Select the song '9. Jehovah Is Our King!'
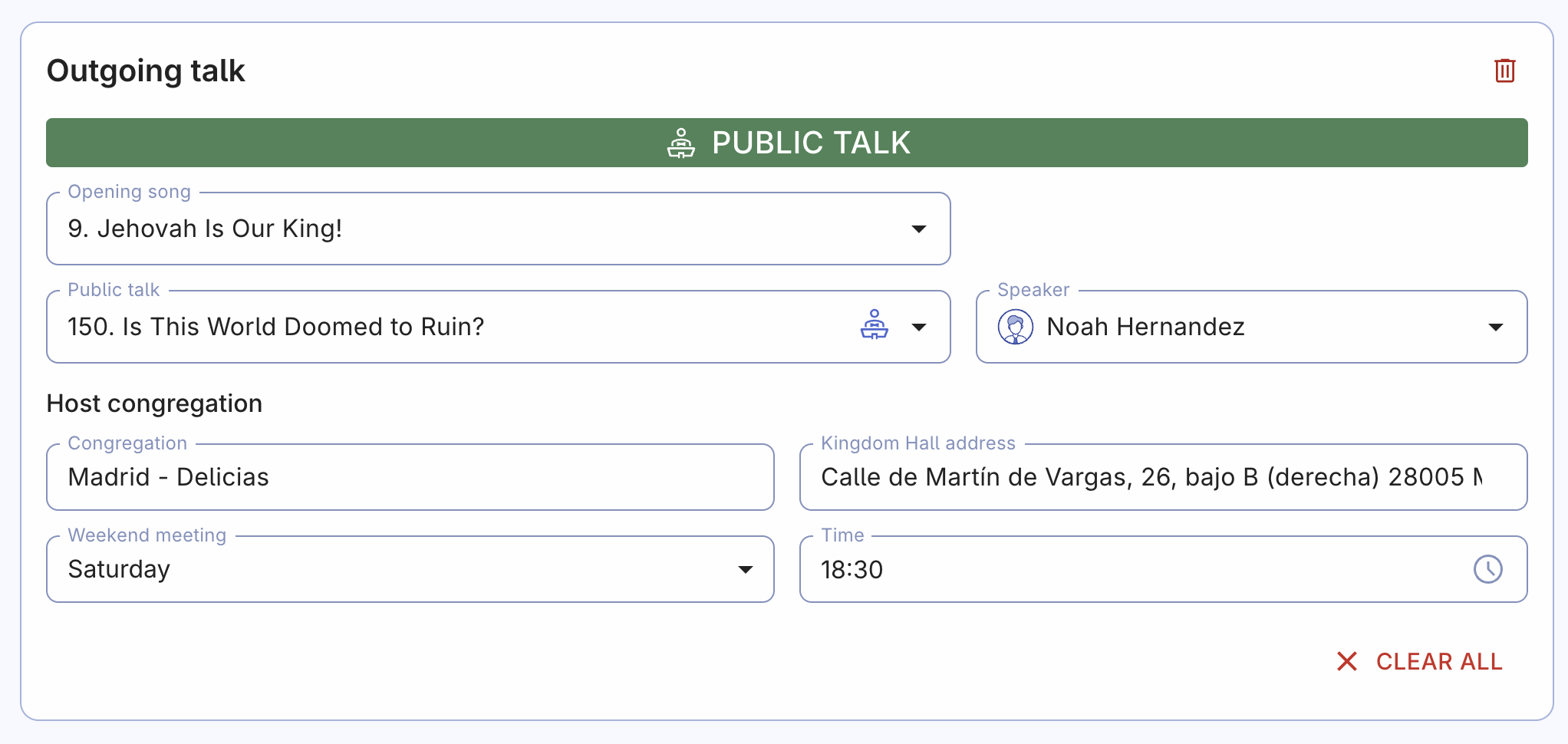 click(x=205, y=229)
